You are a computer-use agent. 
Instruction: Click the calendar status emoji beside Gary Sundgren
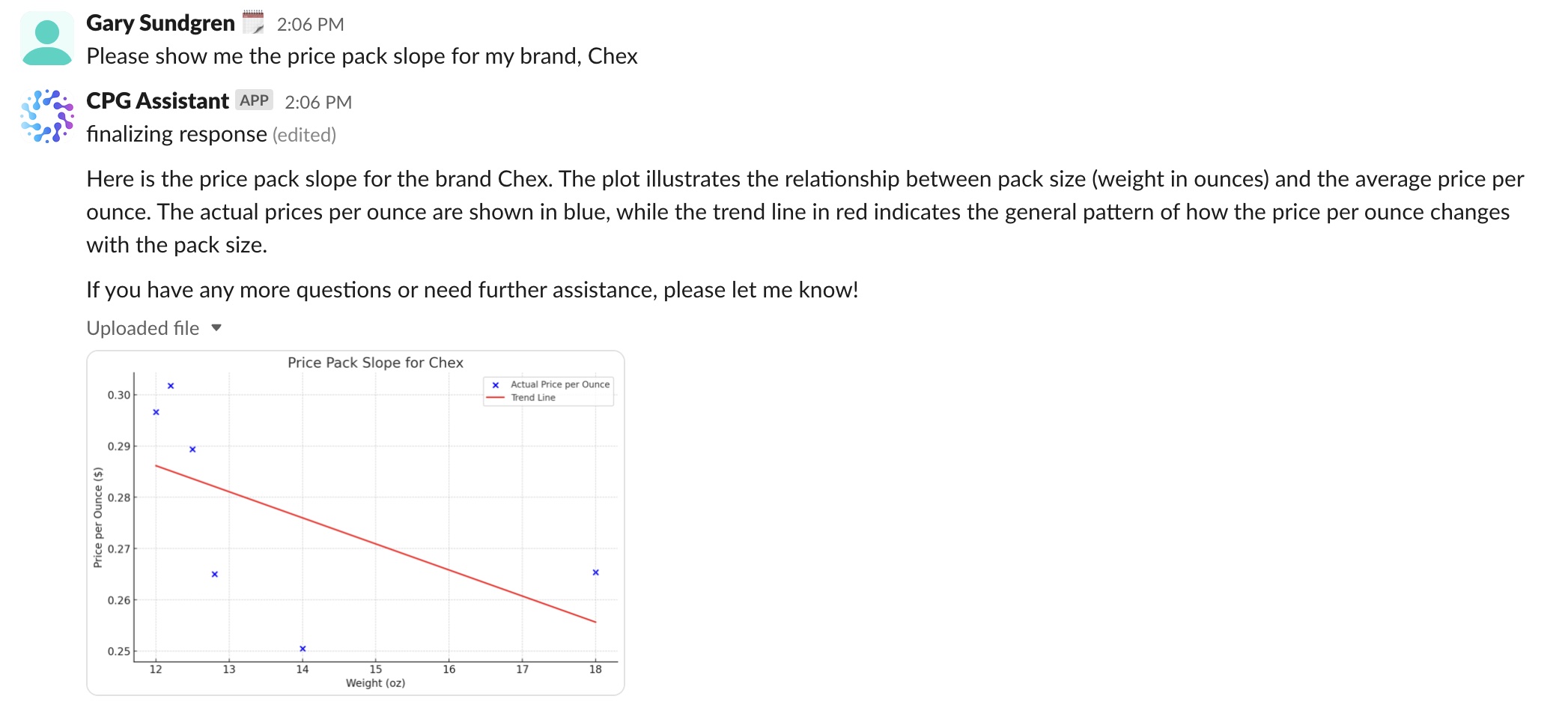(x=253, y=22)
